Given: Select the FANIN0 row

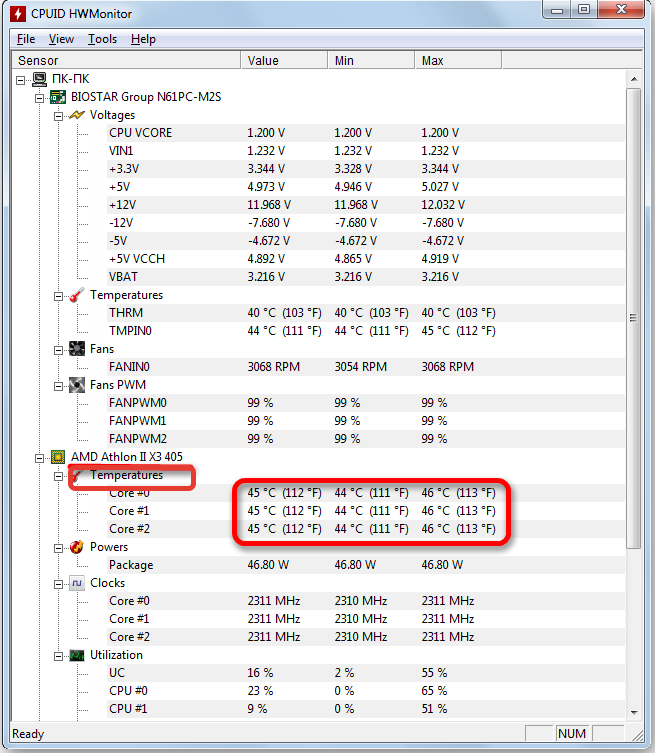Looking at the screenshot, I should pos(366,367).
